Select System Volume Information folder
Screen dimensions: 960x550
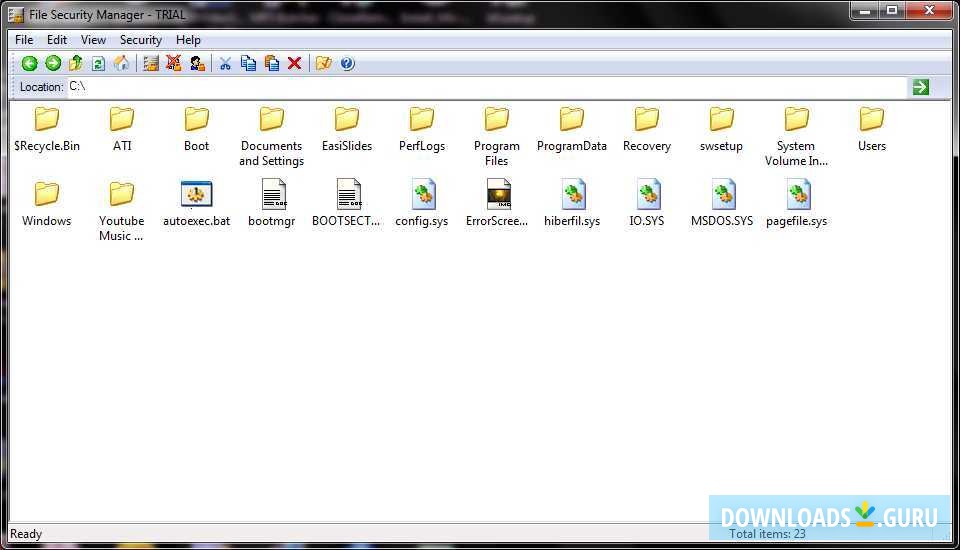click(796, 137)
